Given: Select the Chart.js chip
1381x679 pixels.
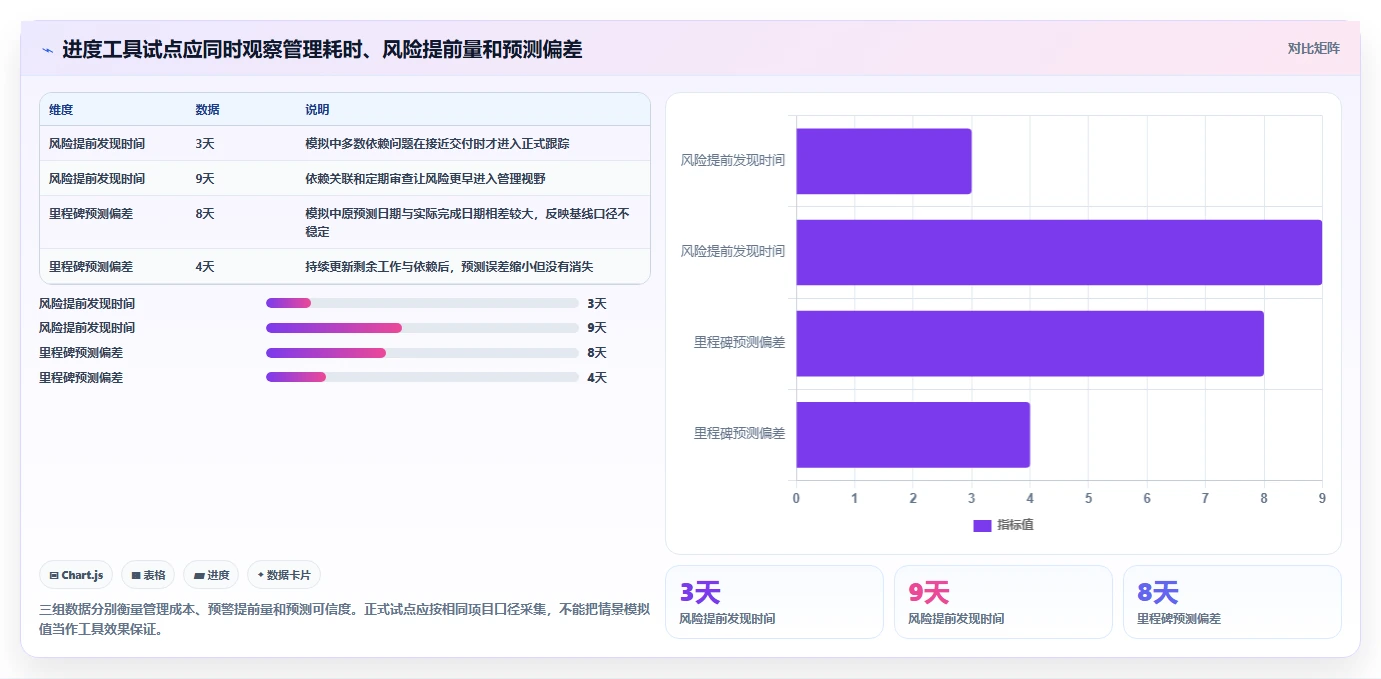Looking at the screenshot, I should (76, 575).
